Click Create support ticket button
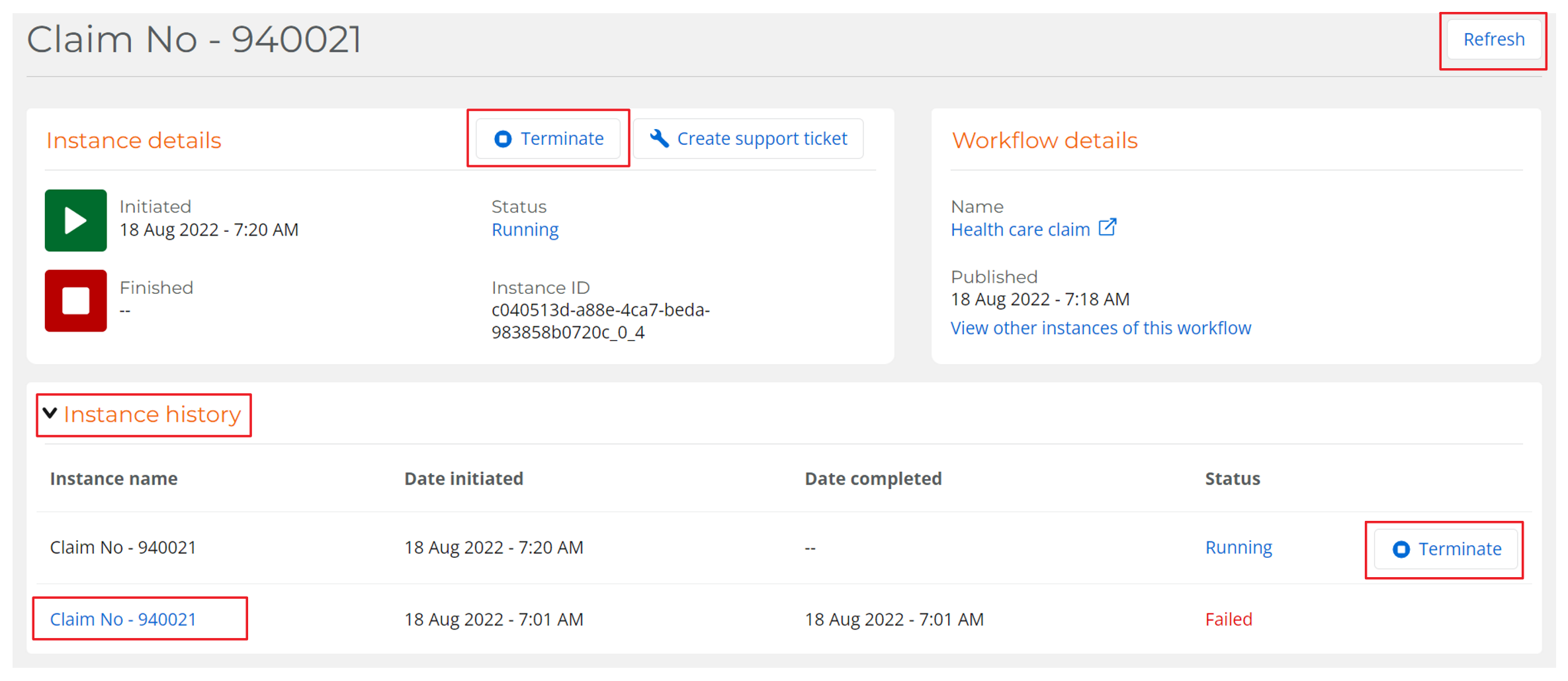The height and width of the screenshot is (681, 1568). pos(748,138)
